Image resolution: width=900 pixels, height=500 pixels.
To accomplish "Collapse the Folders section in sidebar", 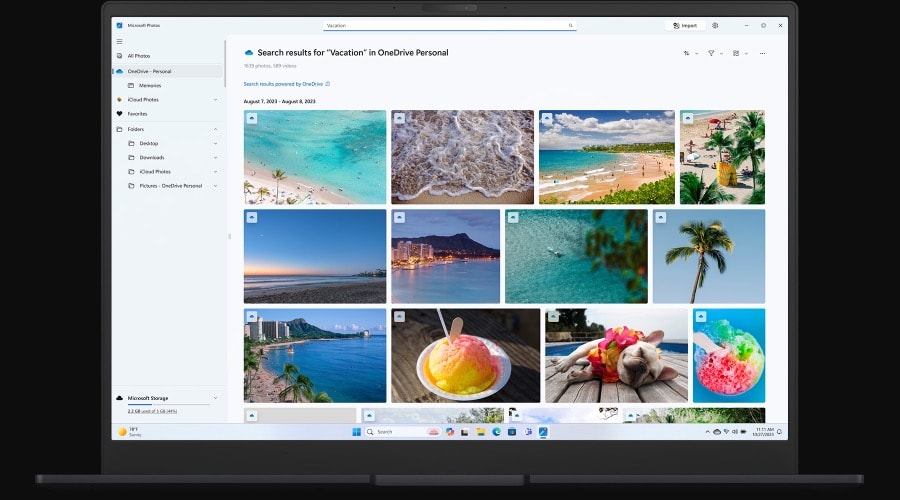I will 215,129.
